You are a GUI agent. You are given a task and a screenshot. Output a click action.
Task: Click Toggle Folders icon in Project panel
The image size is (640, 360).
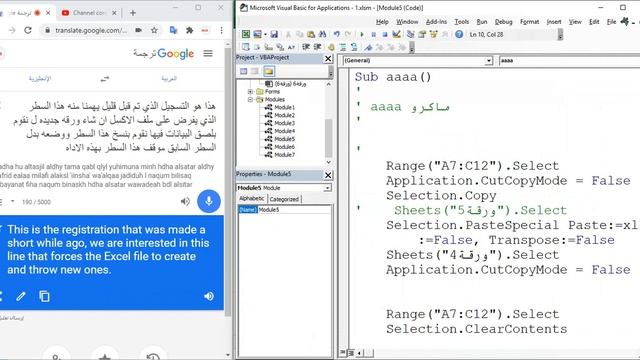[x=269, y=71]
